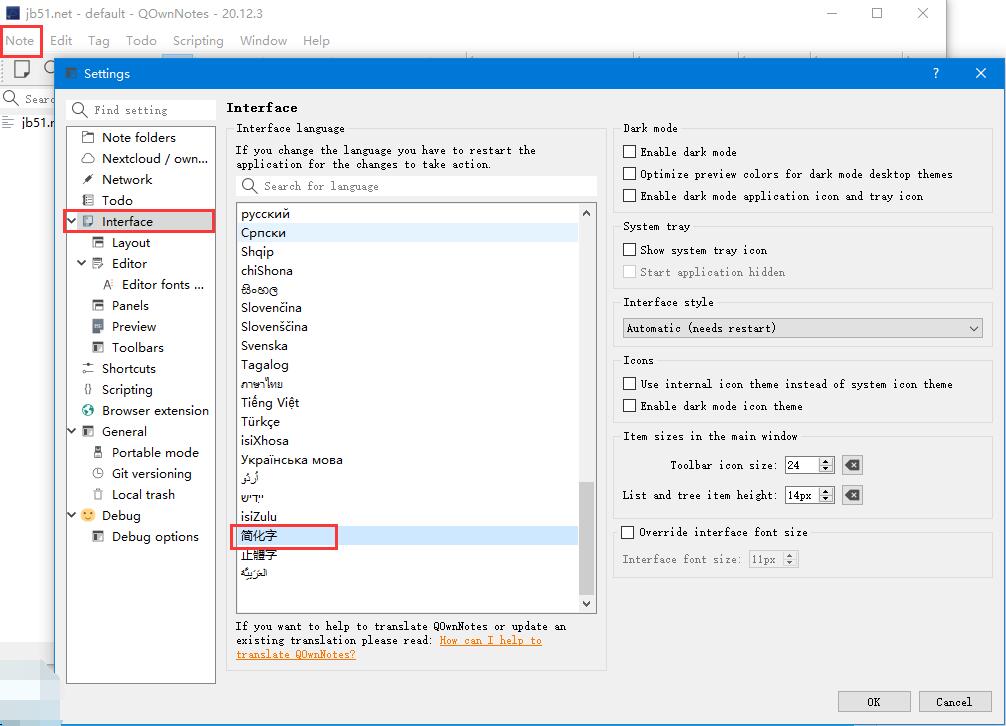Screen dimensions: 1006x726
Task: Open the Scripting menu
Action: click(x=198, y=40)
